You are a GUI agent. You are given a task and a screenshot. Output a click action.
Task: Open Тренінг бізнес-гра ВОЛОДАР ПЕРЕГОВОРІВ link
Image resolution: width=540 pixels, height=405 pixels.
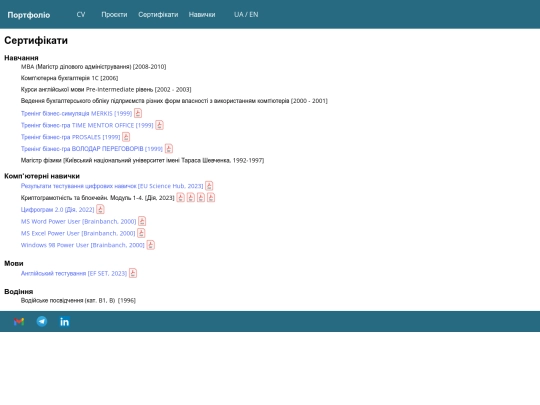[x=92, y=148]
